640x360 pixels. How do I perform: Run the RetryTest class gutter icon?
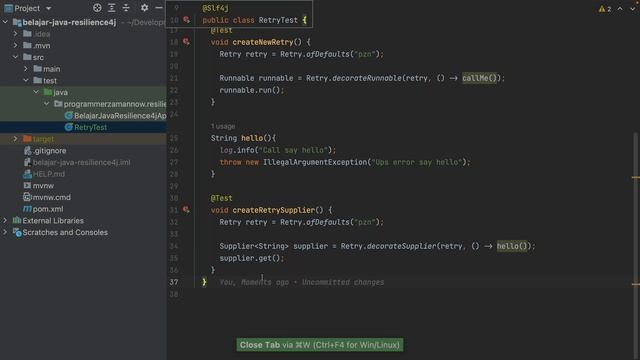186,20
